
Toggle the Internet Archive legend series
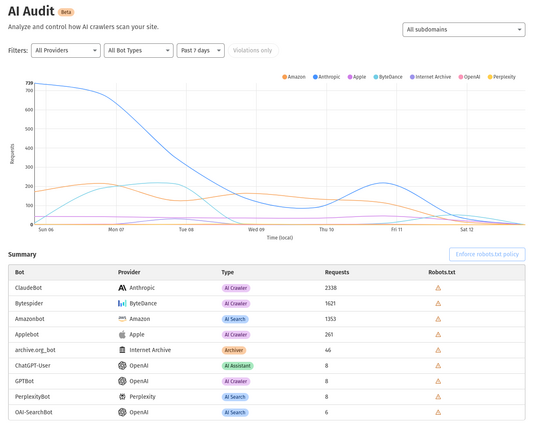click(430, 77)
